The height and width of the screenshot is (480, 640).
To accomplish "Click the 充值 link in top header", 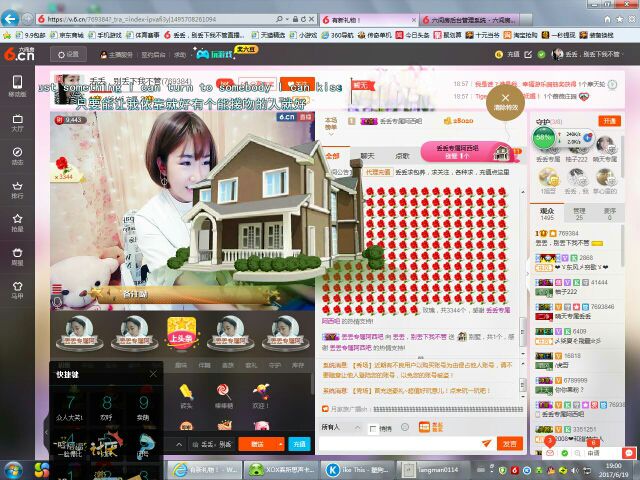I will point(513,54).
